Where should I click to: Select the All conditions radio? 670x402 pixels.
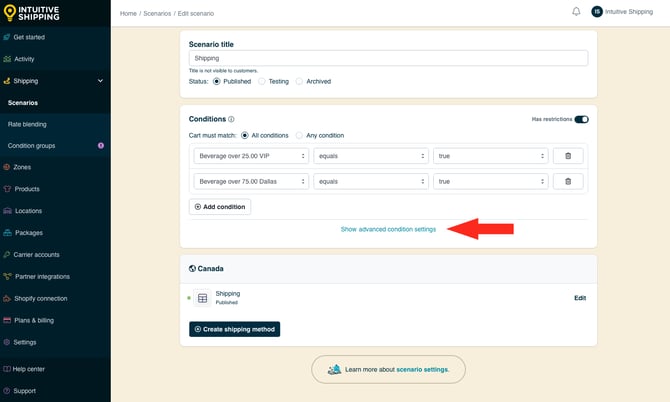[x=245, y=135]
